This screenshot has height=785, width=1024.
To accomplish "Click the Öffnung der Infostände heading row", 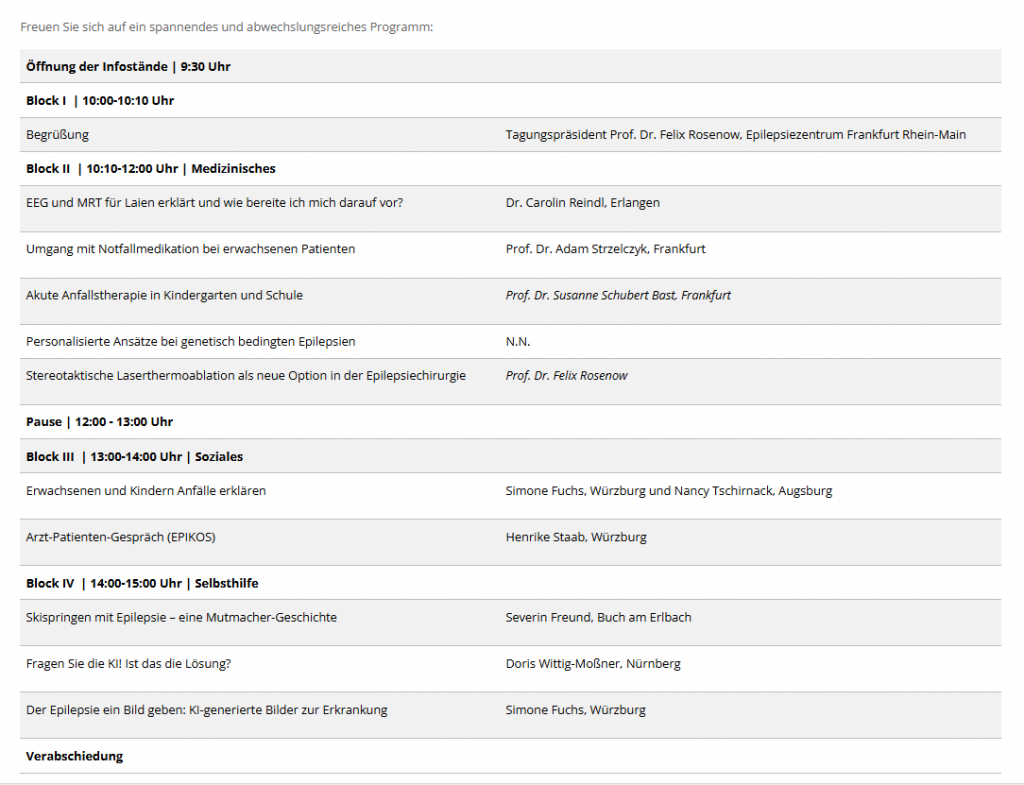I will (510, 66).
